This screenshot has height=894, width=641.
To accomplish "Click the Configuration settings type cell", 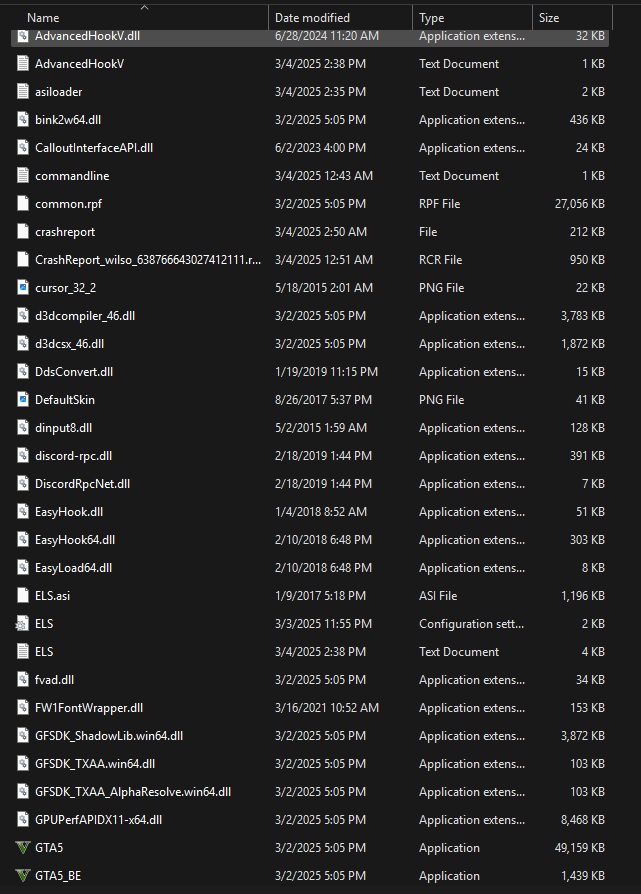I will 471,624.
